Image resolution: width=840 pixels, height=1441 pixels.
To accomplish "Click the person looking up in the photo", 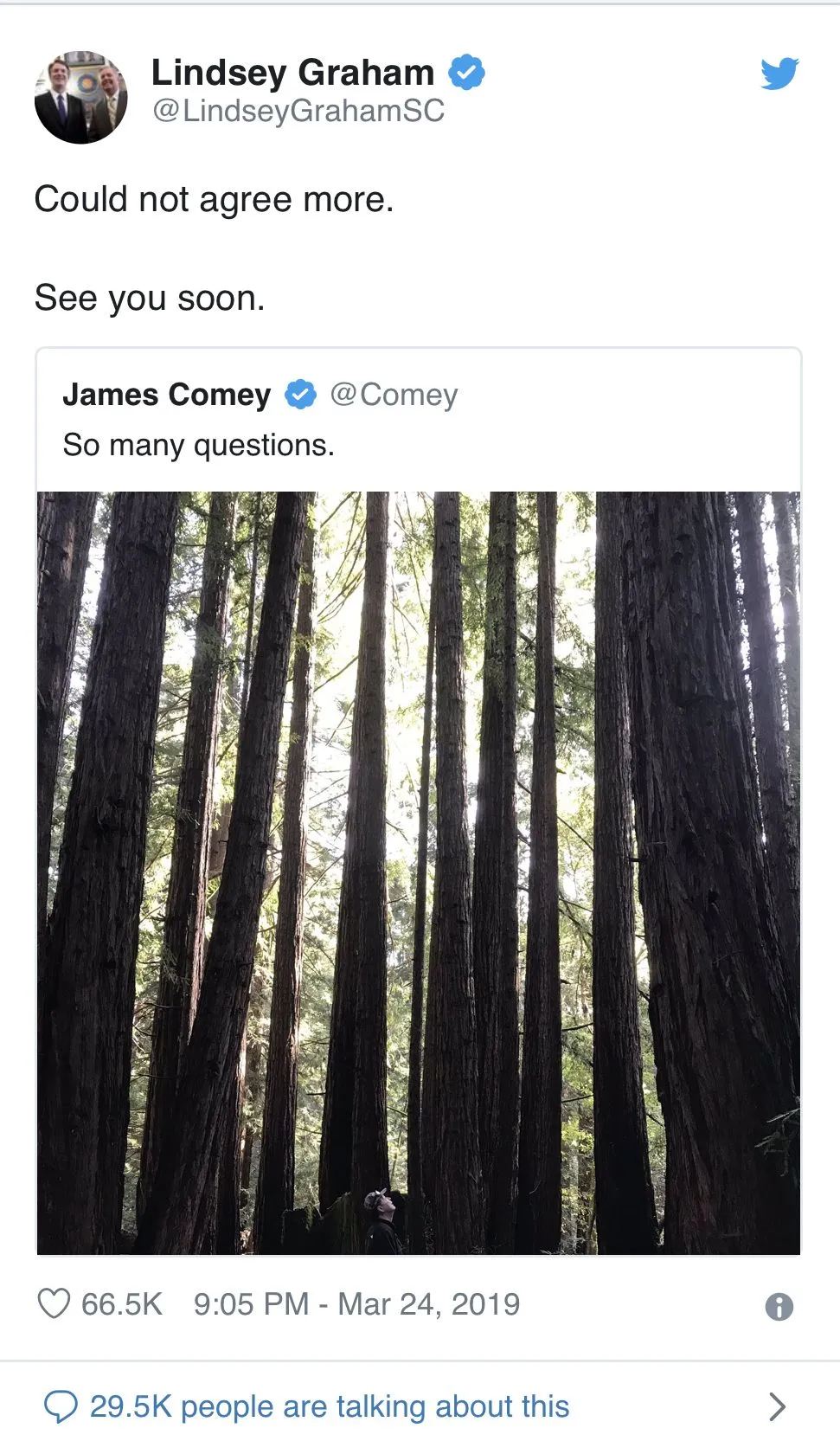I will (380, 1220).
